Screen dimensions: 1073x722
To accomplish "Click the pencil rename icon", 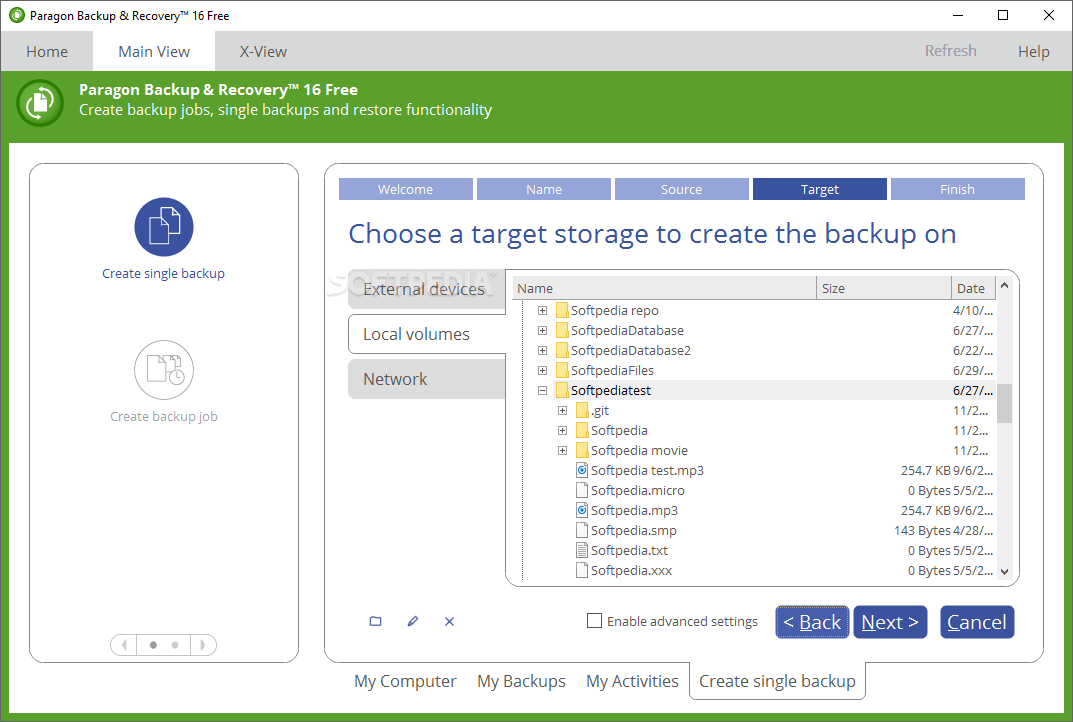I will pyautogui.click(x=413, y=621).
